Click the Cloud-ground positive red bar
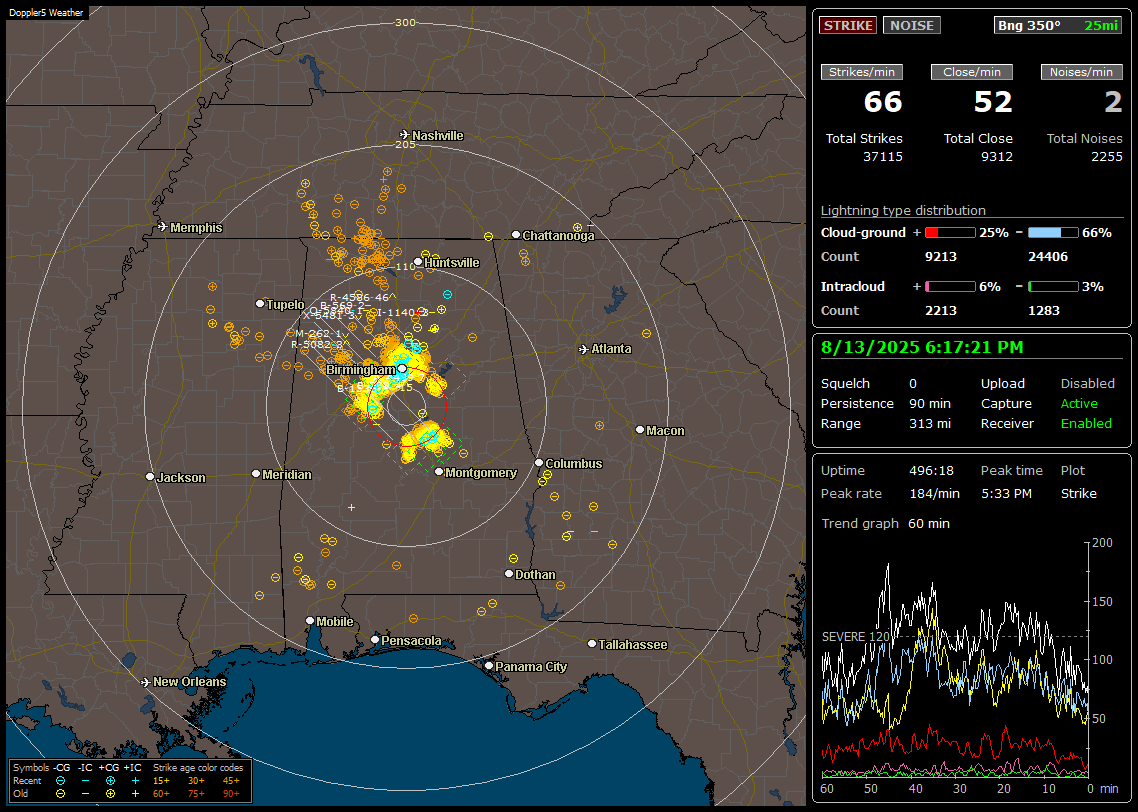 (x=950, y=233)
